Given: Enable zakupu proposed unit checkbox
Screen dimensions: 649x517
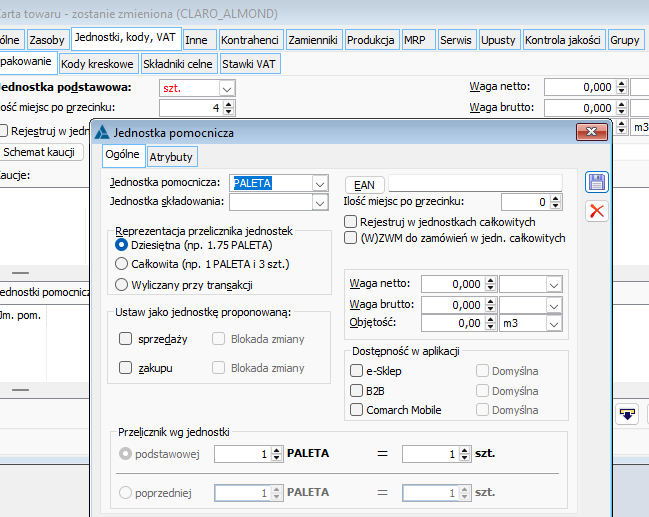Looking at the screenshot, I should tap(125, 368).
